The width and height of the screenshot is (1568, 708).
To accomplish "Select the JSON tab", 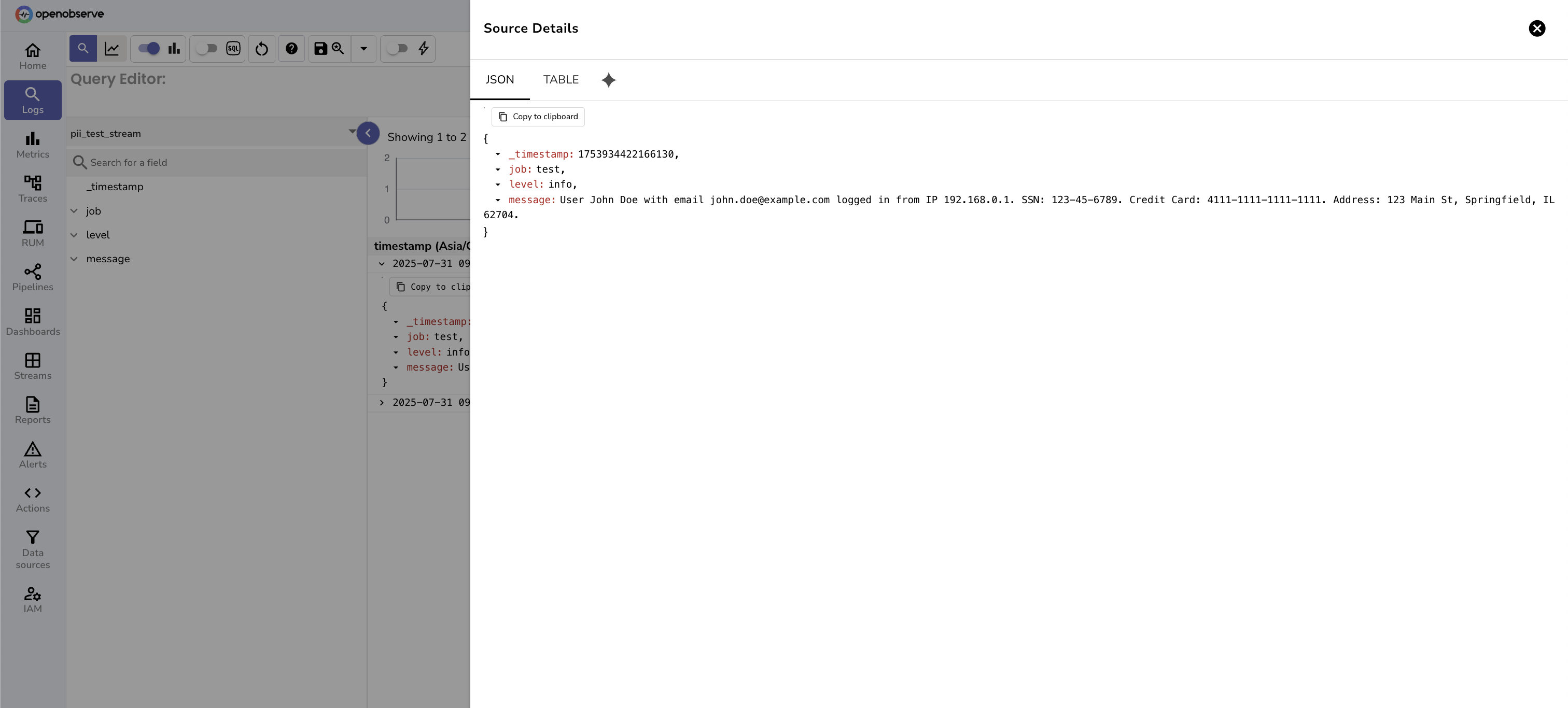I will pyautogui.click(x=499, y=80).
